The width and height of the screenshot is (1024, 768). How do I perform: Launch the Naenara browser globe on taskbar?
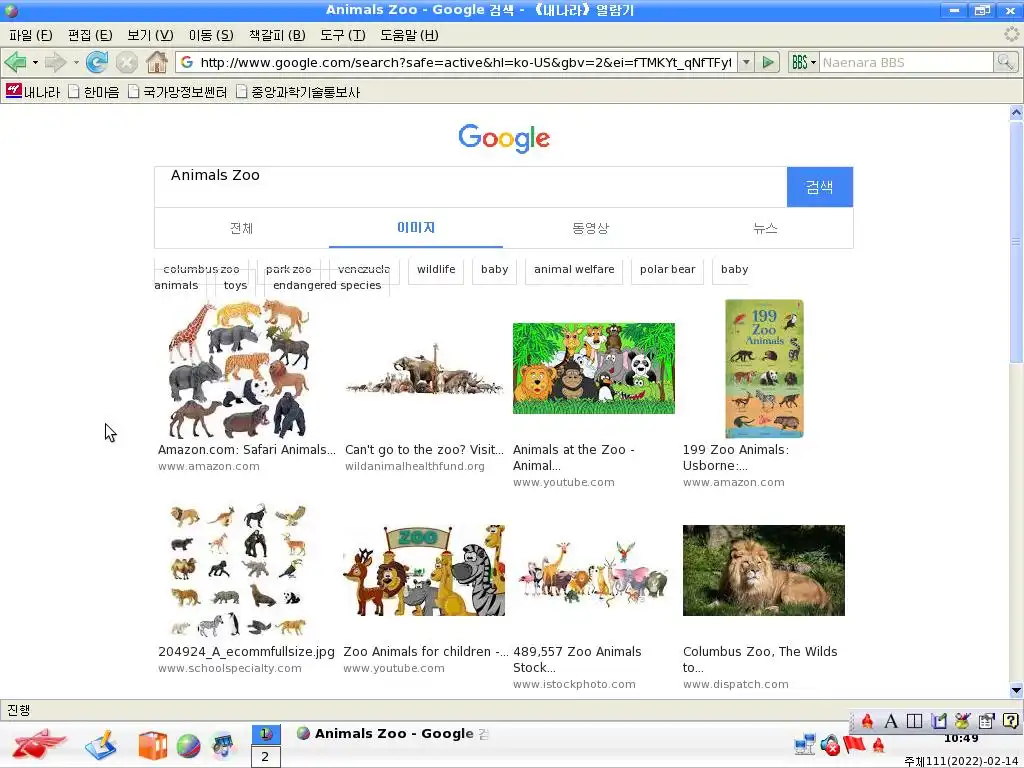(x=188, y=746)
